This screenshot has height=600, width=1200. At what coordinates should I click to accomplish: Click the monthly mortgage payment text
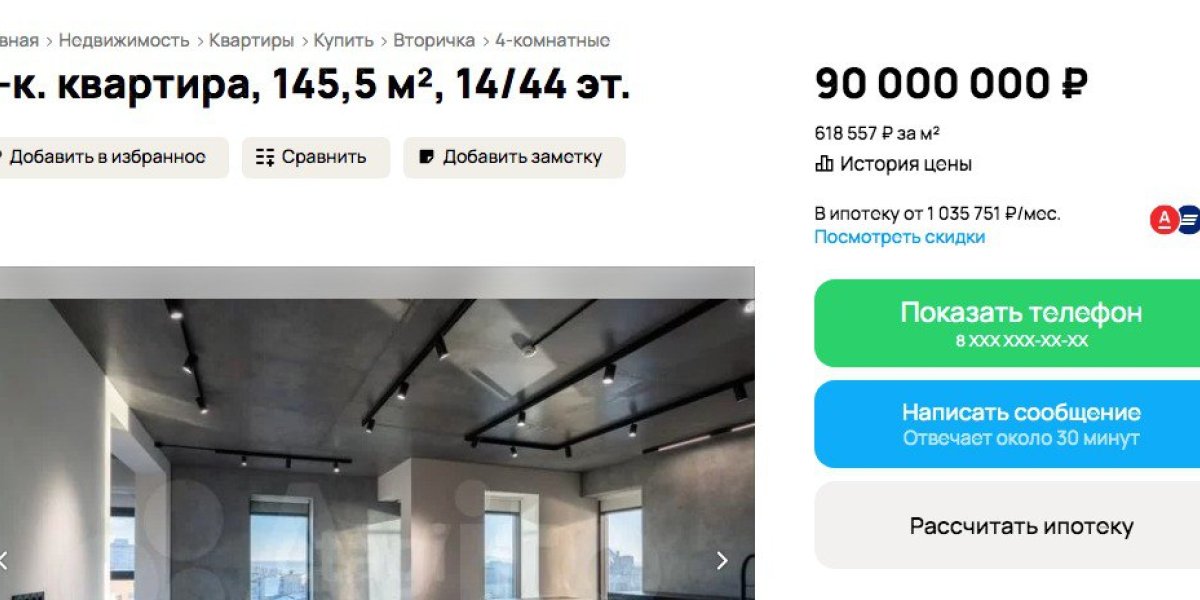pyautogui.click(x=937, y=213)
